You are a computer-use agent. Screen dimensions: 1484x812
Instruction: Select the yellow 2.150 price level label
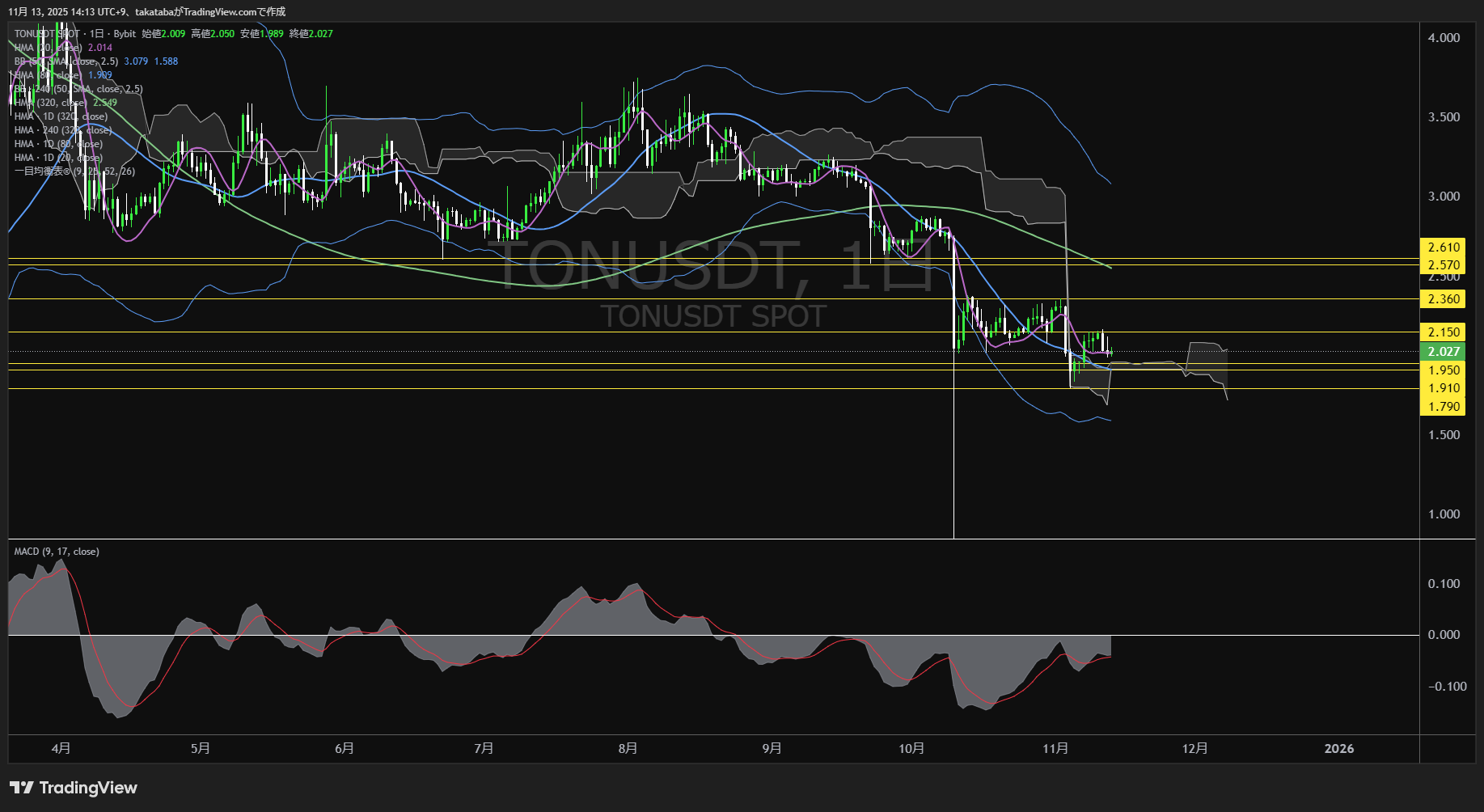coord(1443,332)
